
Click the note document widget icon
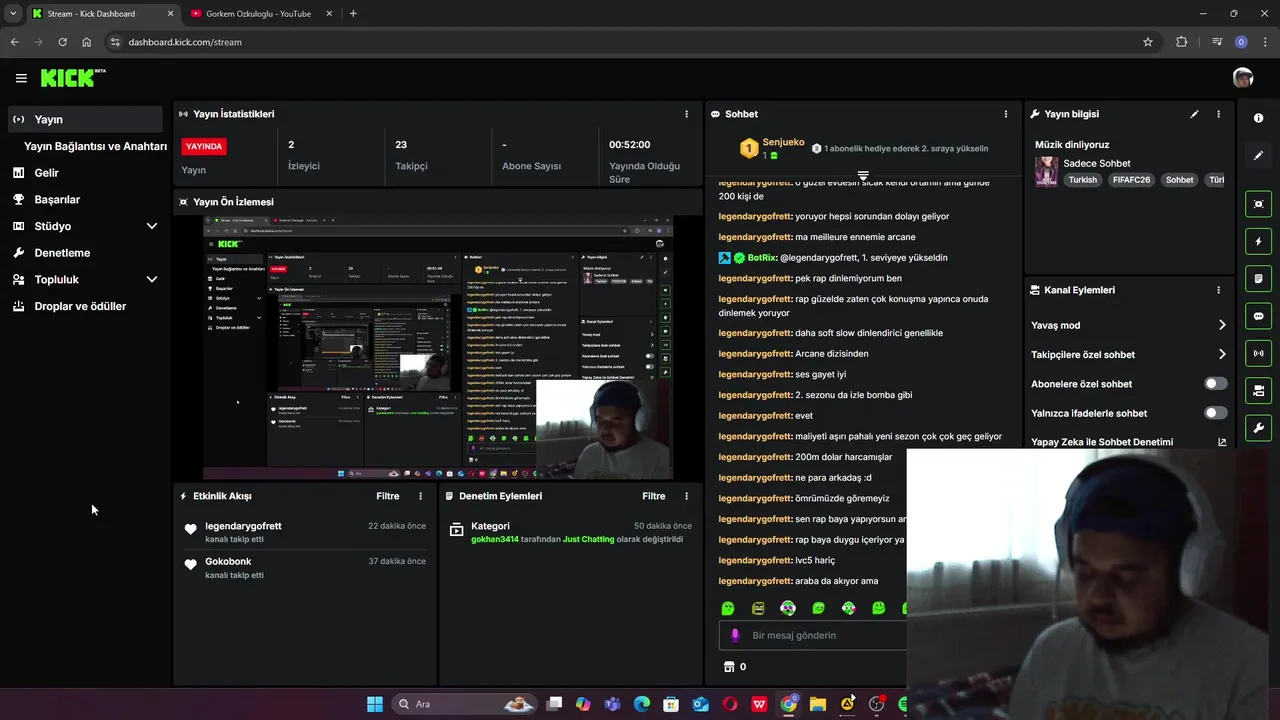coord(1258,279)
